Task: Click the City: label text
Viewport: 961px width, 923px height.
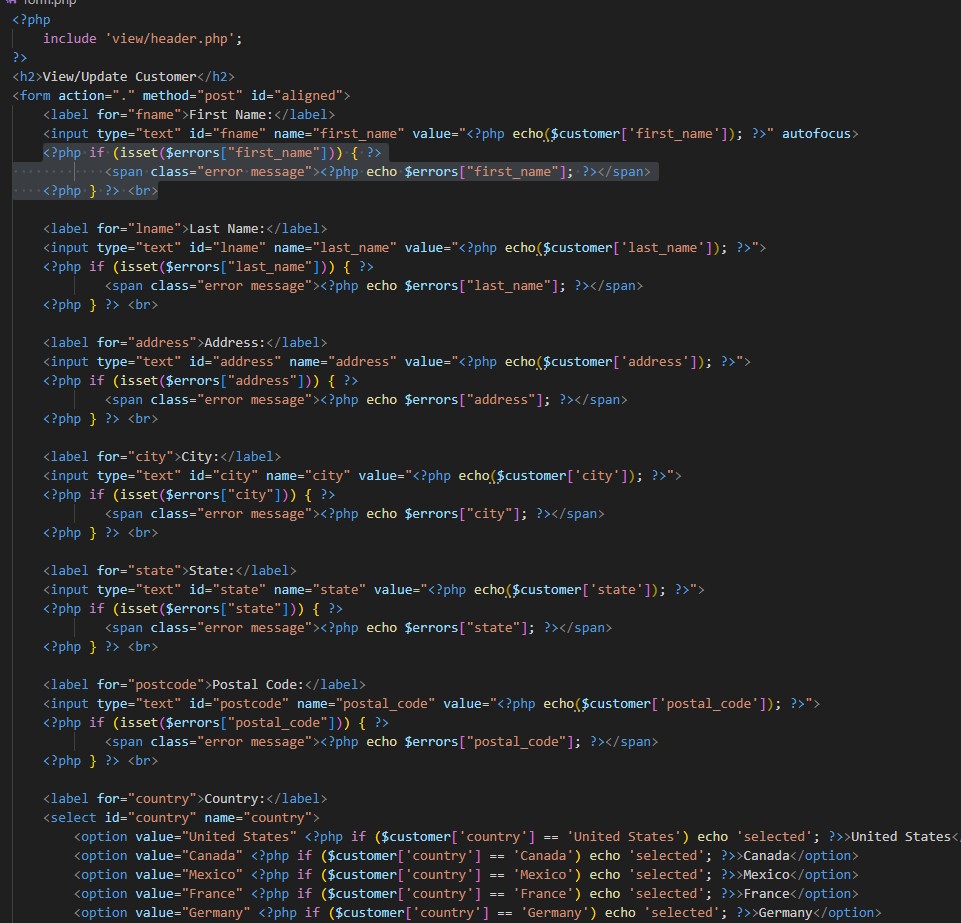Action: (x=200, y=457)
